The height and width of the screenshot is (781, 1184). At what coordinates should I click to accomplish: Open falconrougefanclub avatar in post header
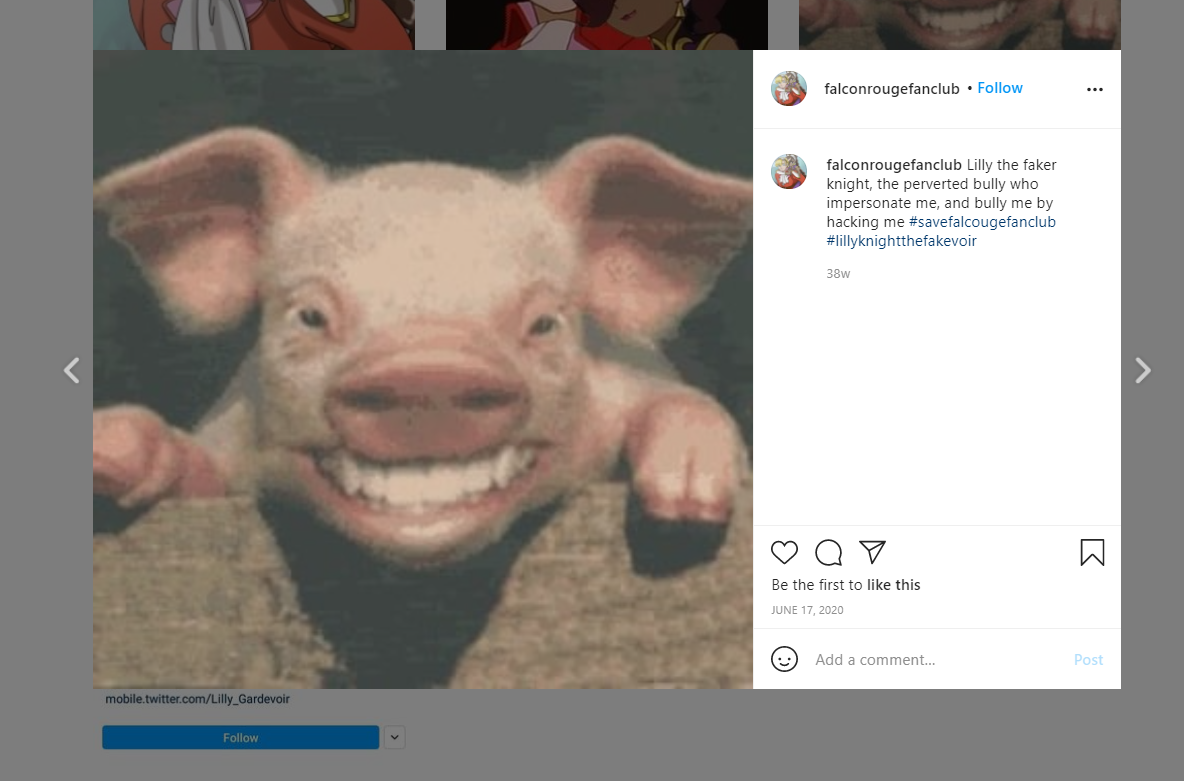pyautogui.click(x=789, y=88)
